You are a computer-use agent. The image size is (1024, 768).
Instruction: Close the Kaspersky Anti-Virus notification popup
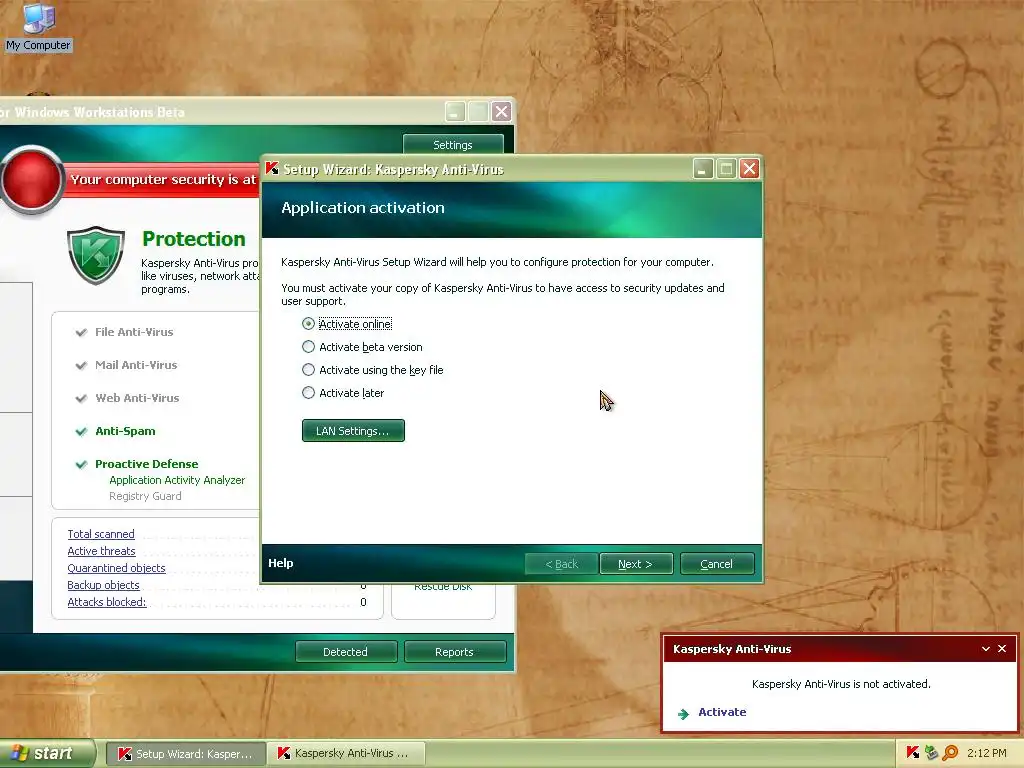pyautogui.click(x=1002, y=648)
